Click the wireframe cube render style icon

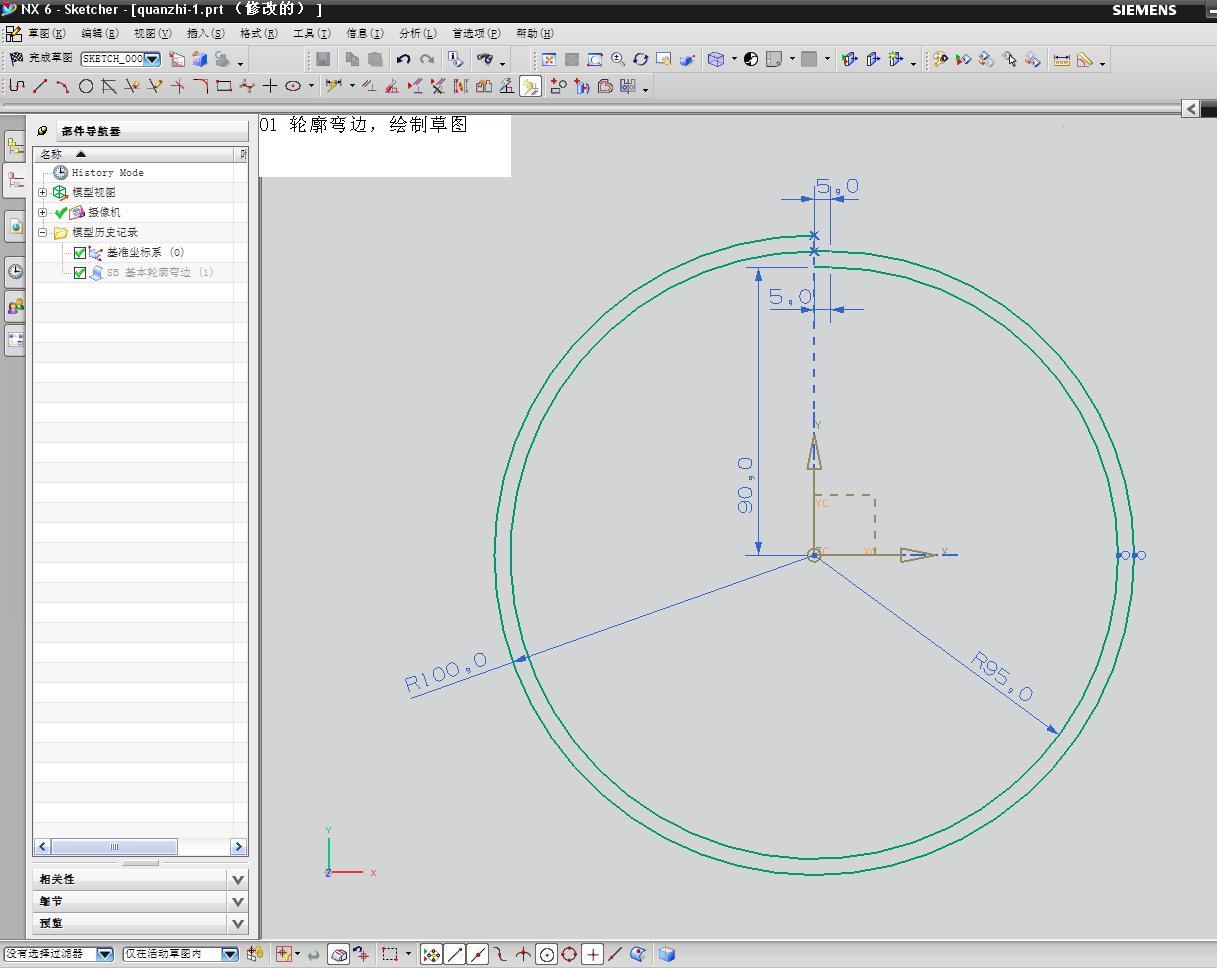coord(716,60)
